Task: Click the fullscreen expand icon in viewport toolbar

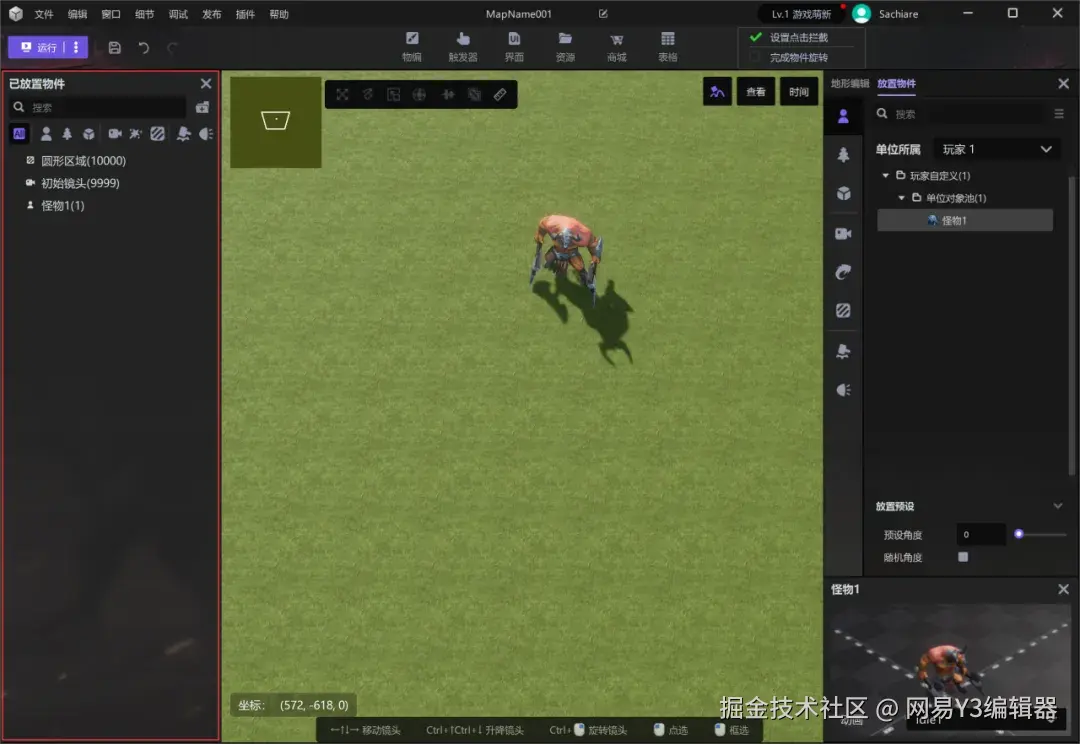Action: (x=342, y=94)
